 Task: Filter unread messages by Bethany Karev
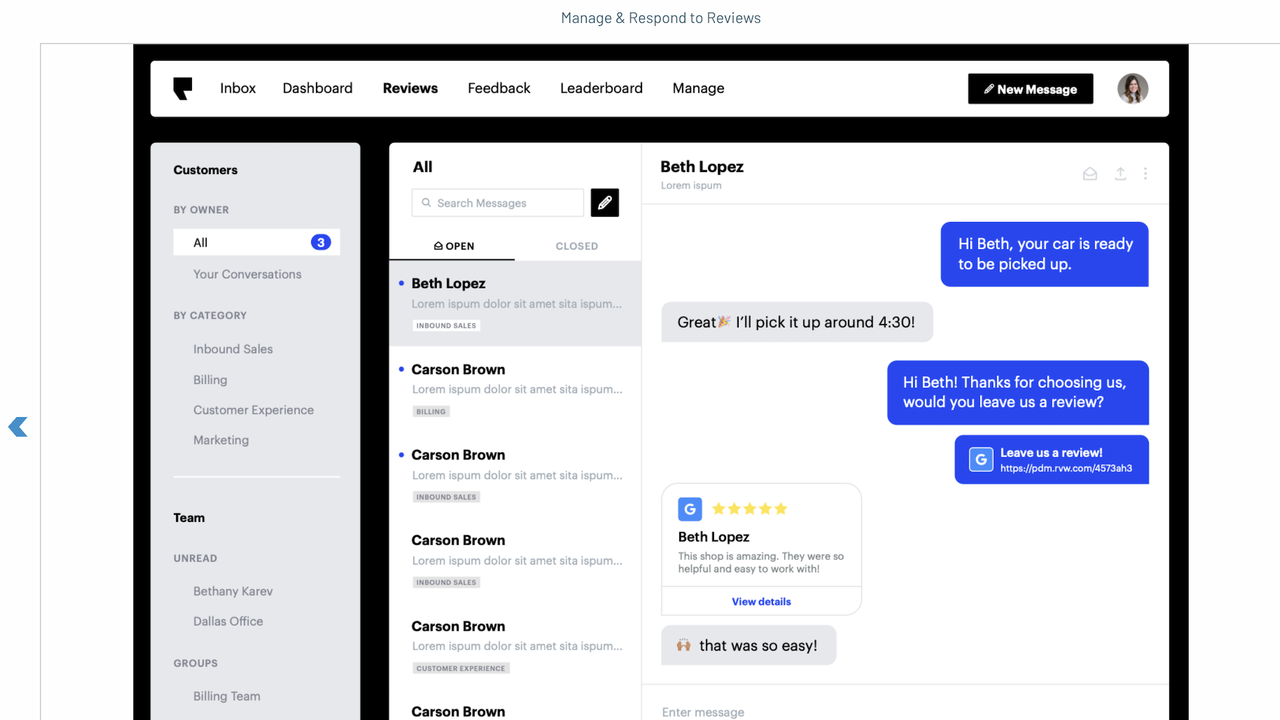pos(232,591)
